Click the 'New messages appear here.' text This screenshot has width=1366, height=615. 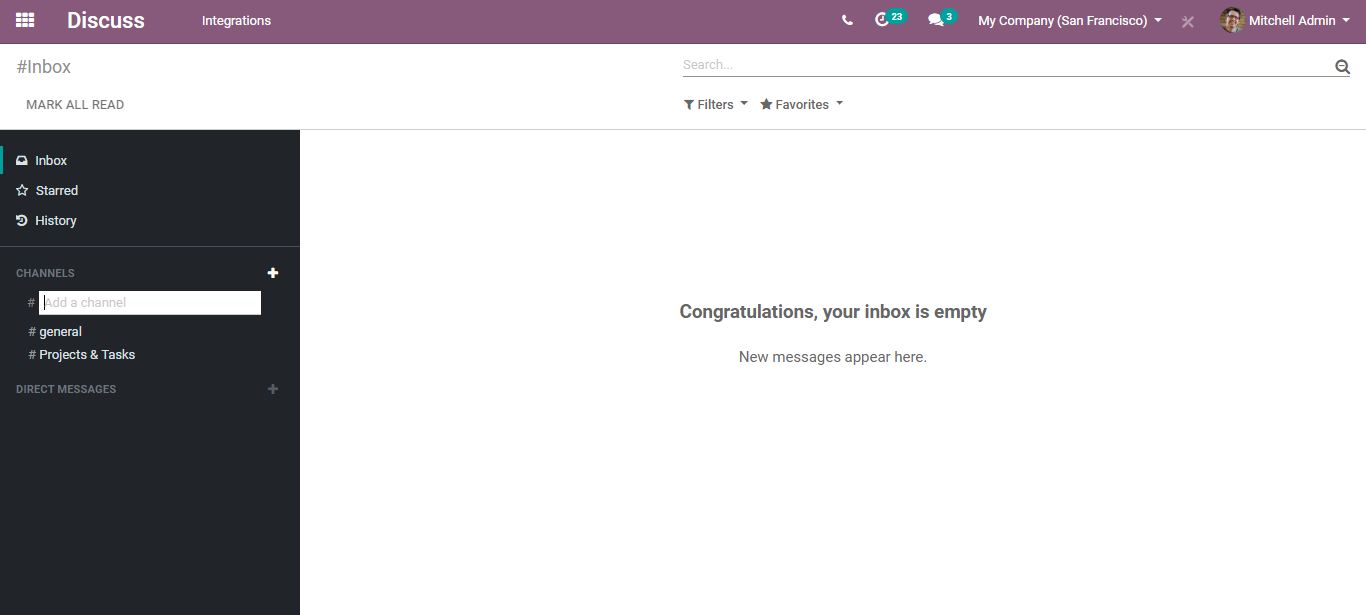(833, 357)
